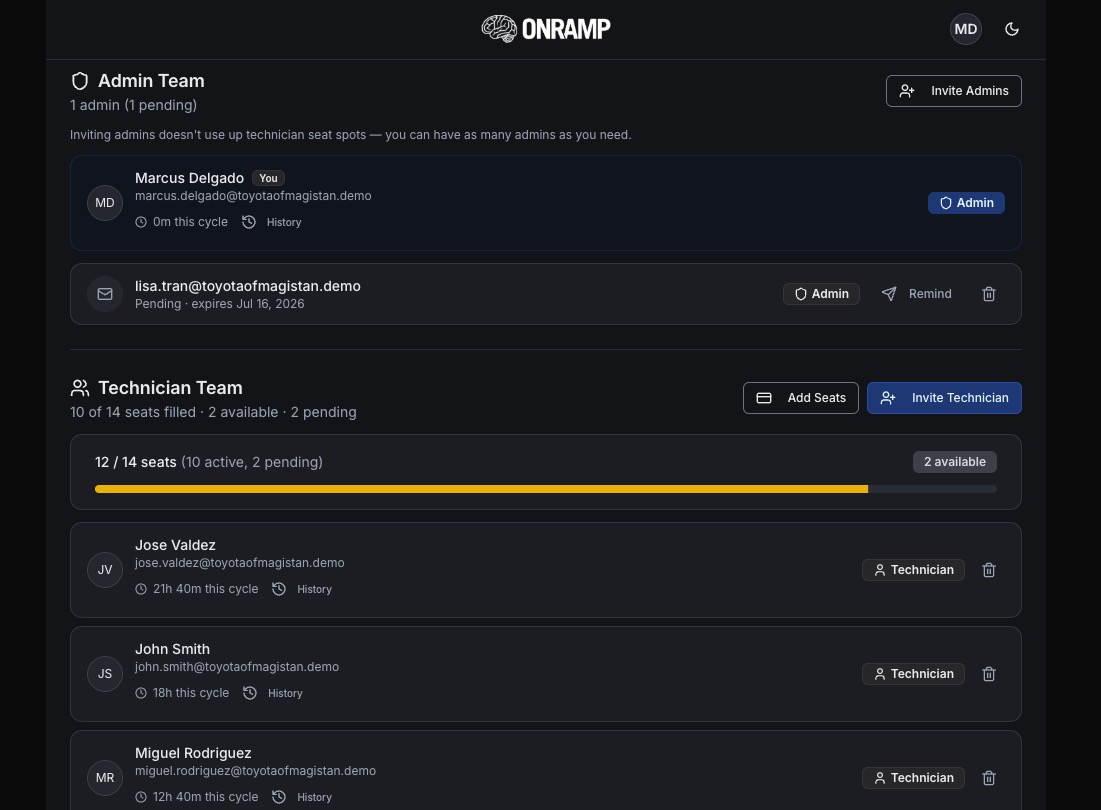Delete the pending lisa.tran invite
The image size is (1101, 810).
point(989,294)
